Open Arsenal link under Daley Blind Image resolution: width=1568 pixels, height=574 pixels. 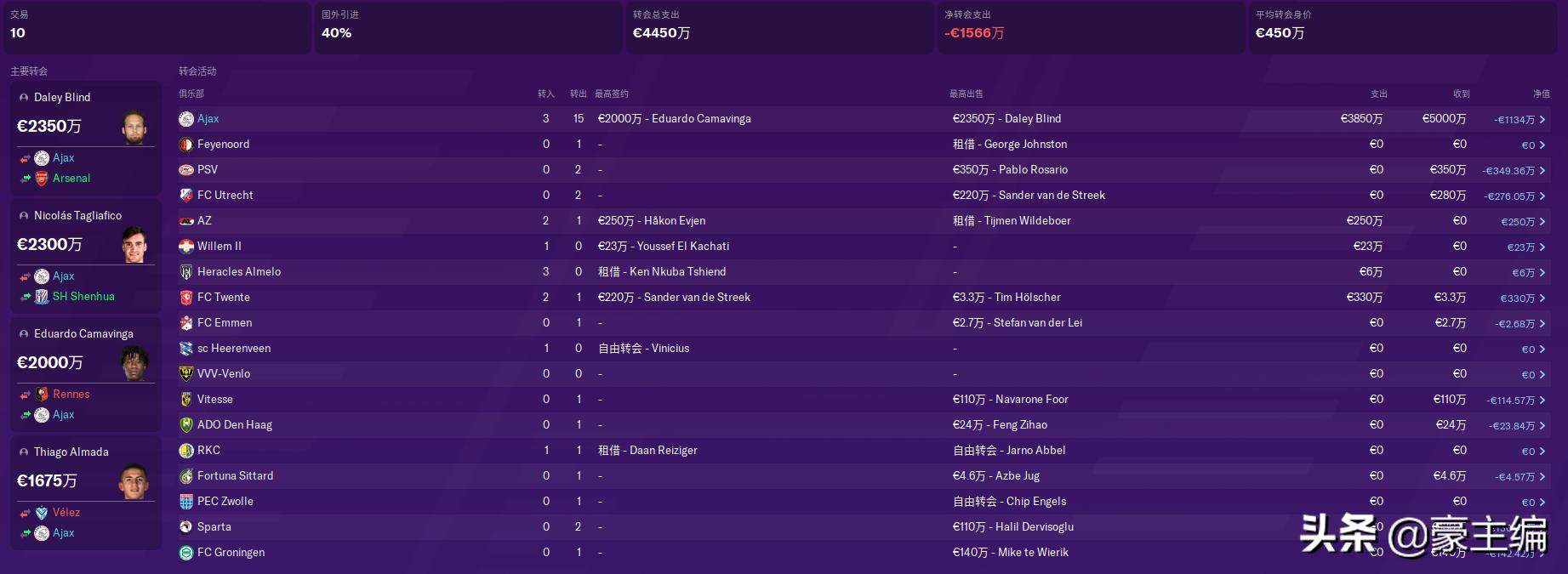pos(71,179)
